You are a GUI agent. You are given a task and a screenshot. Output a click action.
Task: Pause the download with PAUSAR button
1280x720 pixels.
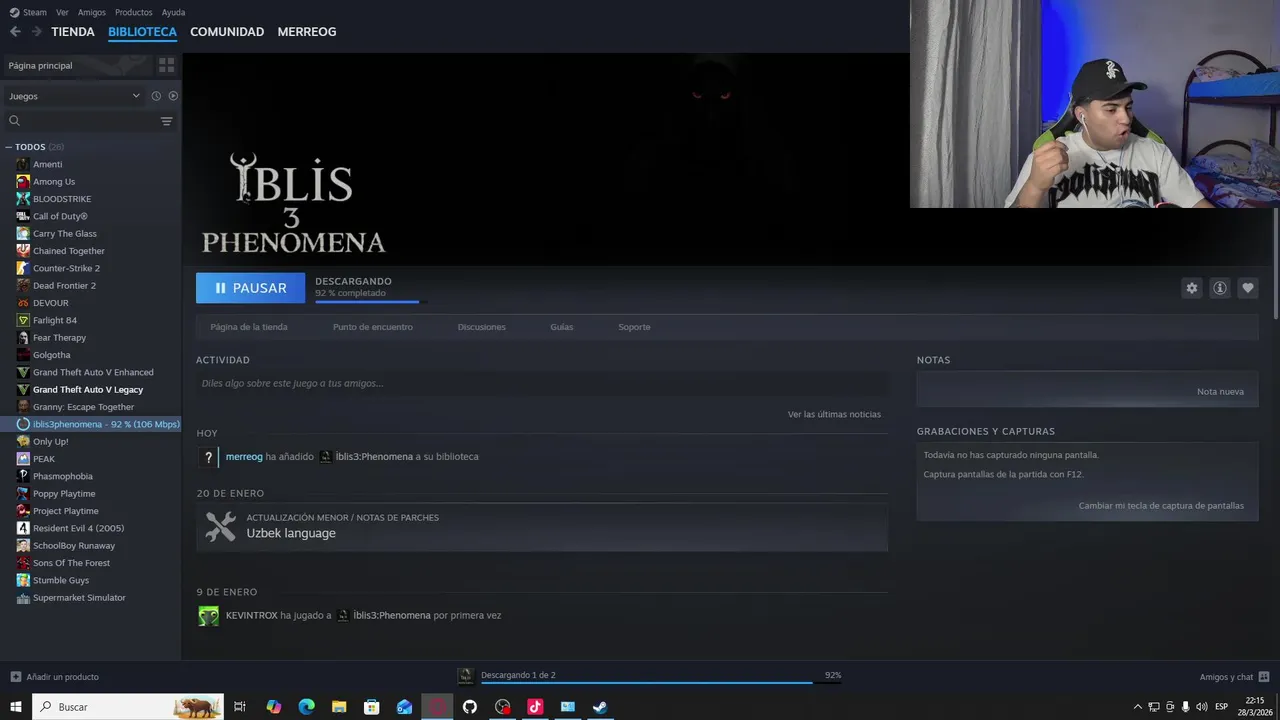250,288
